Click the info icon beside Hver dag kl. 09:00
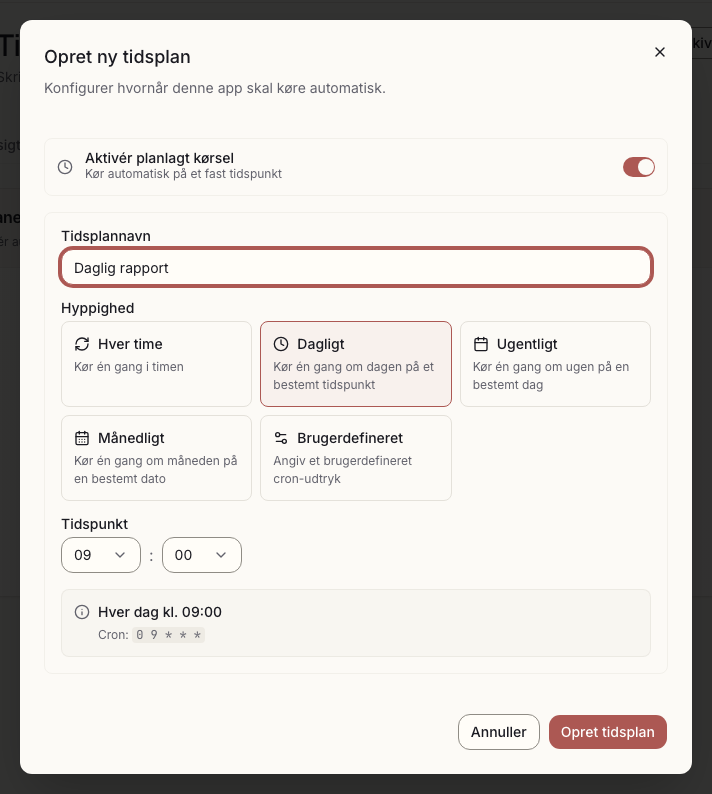 pyautogui.click(x=82, y=612)
